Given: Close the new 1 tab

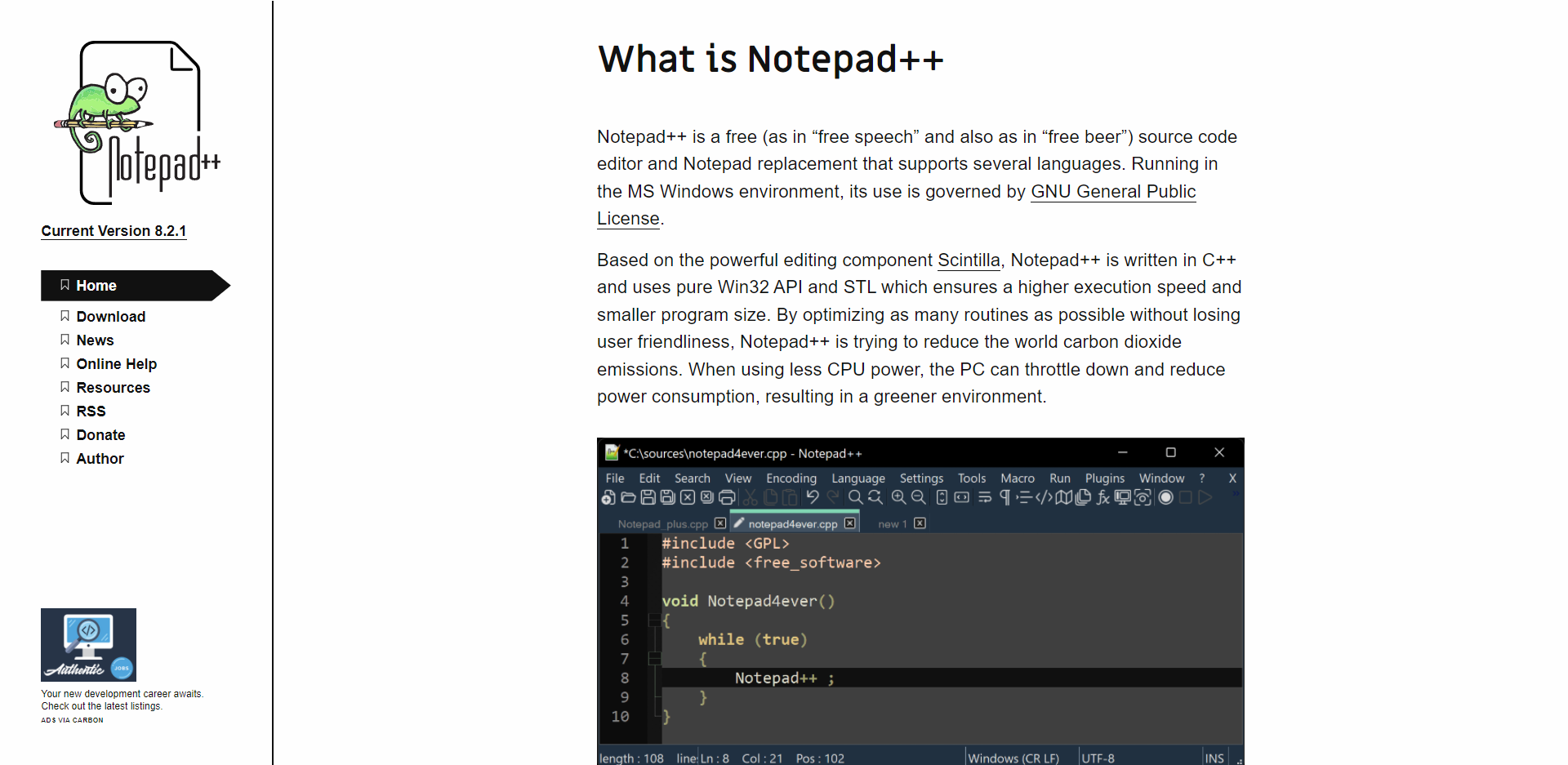Looking at the screenshot, I should click(920, 523).
